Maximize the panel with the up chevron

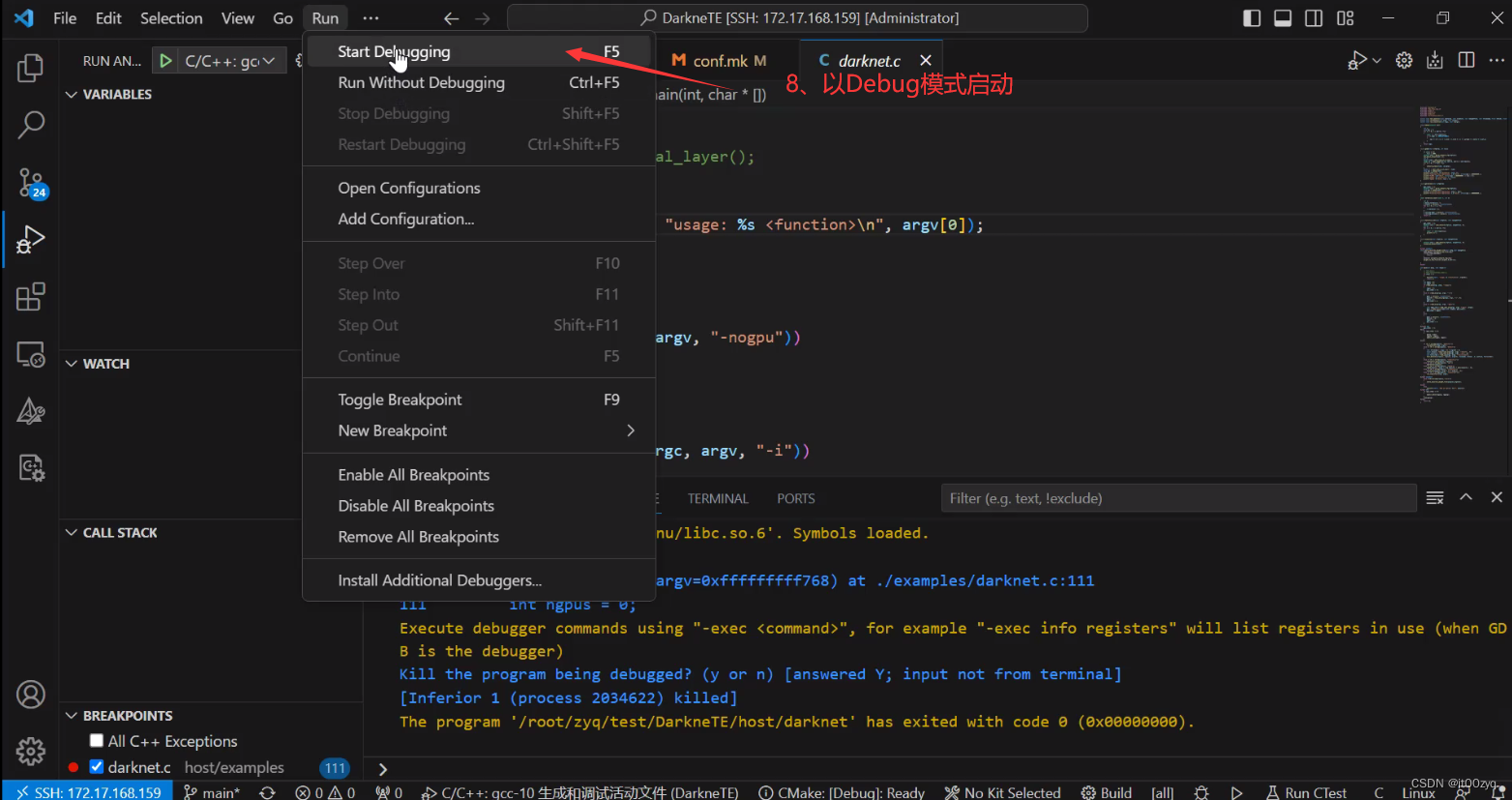(x=1466, y=497)
